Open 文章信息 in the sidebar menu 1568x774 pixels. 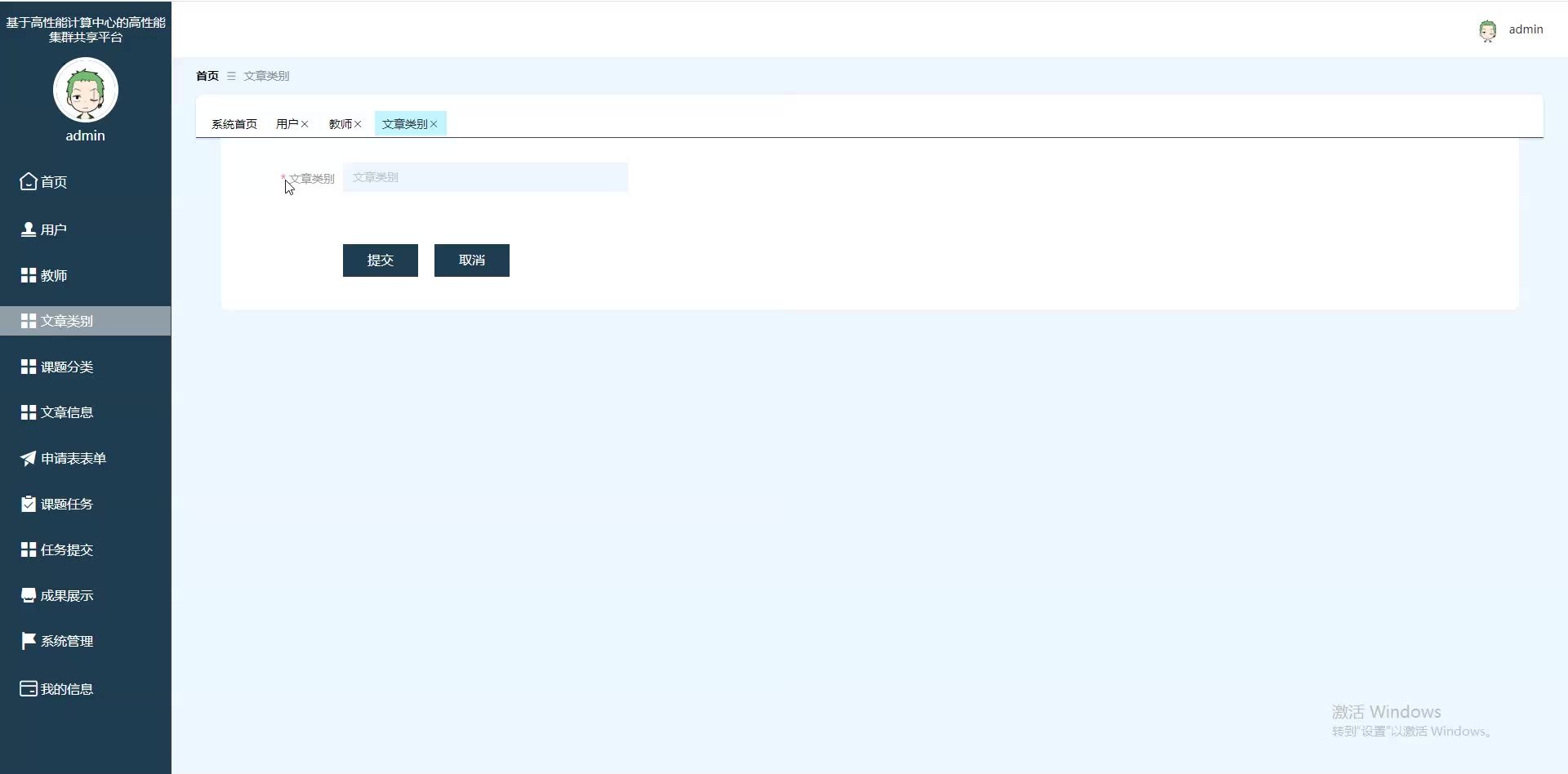tap(86, 412)
